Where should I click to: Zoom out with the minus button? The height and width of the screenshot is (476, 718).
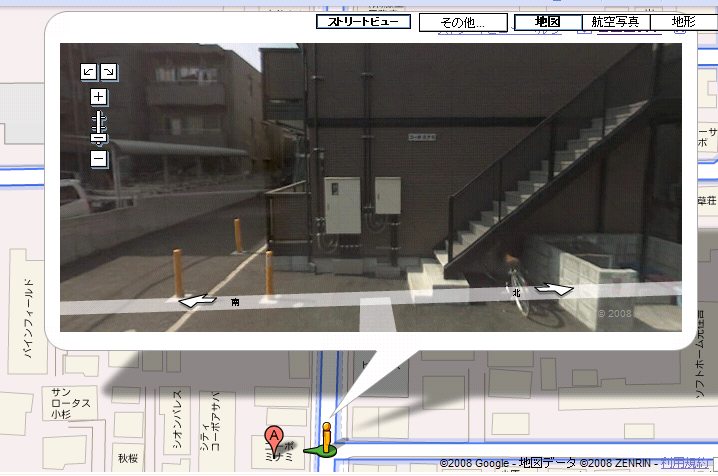pos(98,158)
